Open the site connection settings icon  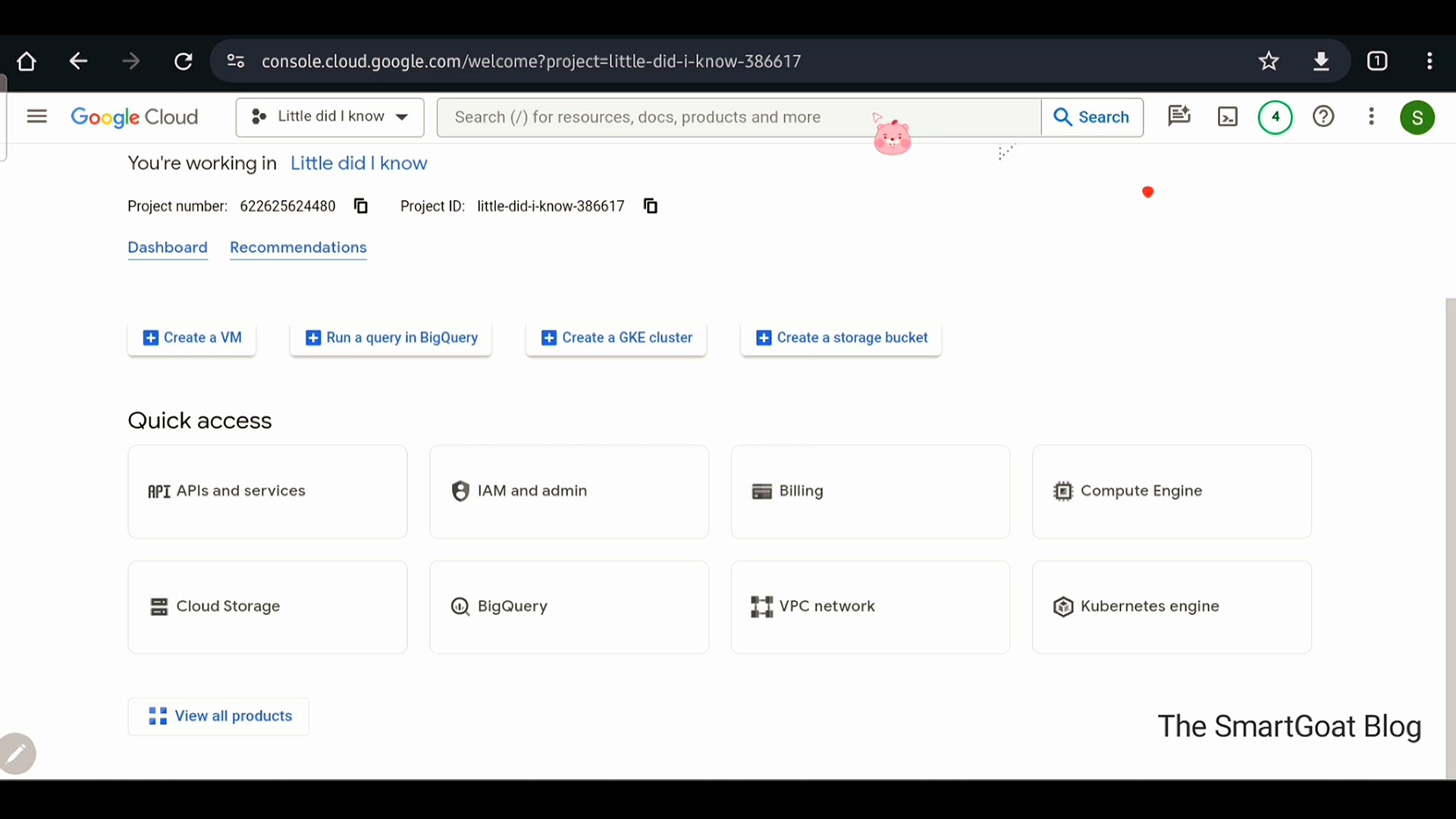(235, 61)
